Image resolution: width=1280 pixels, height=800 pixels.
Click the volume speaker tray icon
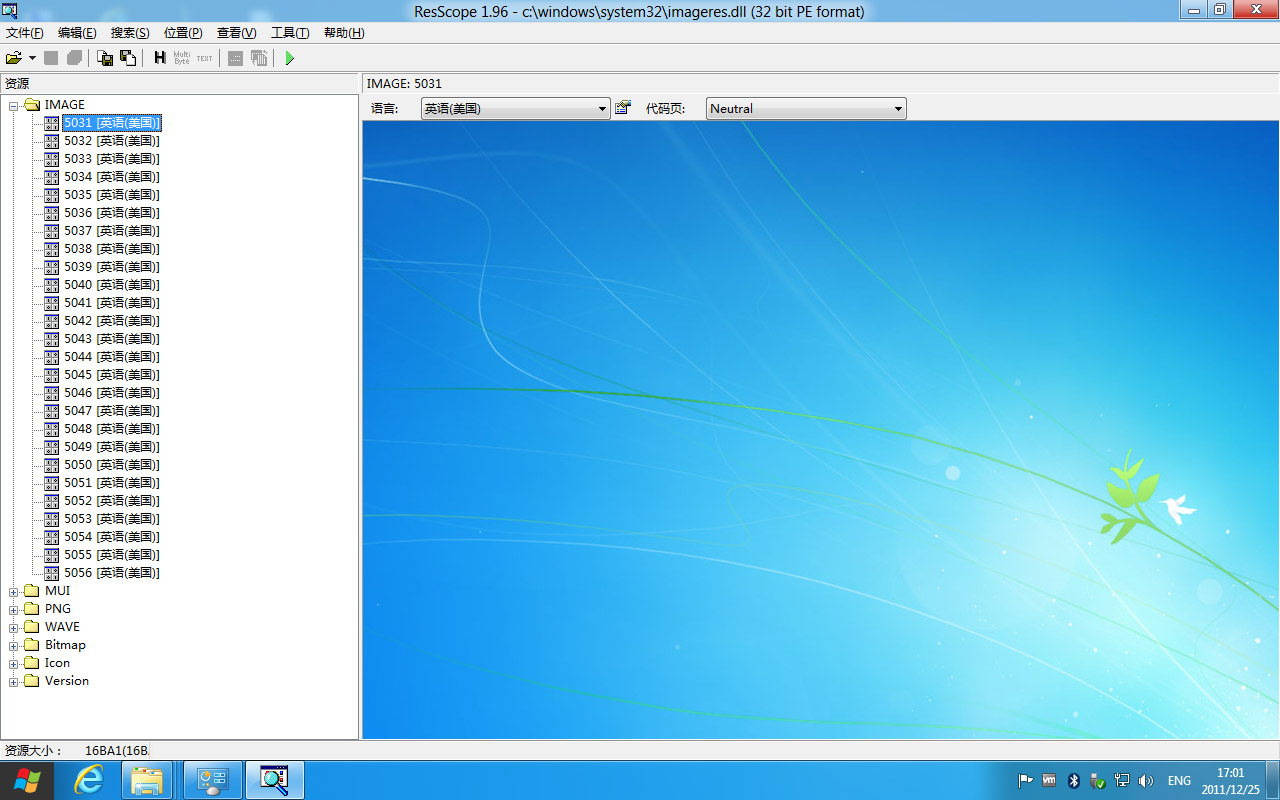[x=1146, y=780]
